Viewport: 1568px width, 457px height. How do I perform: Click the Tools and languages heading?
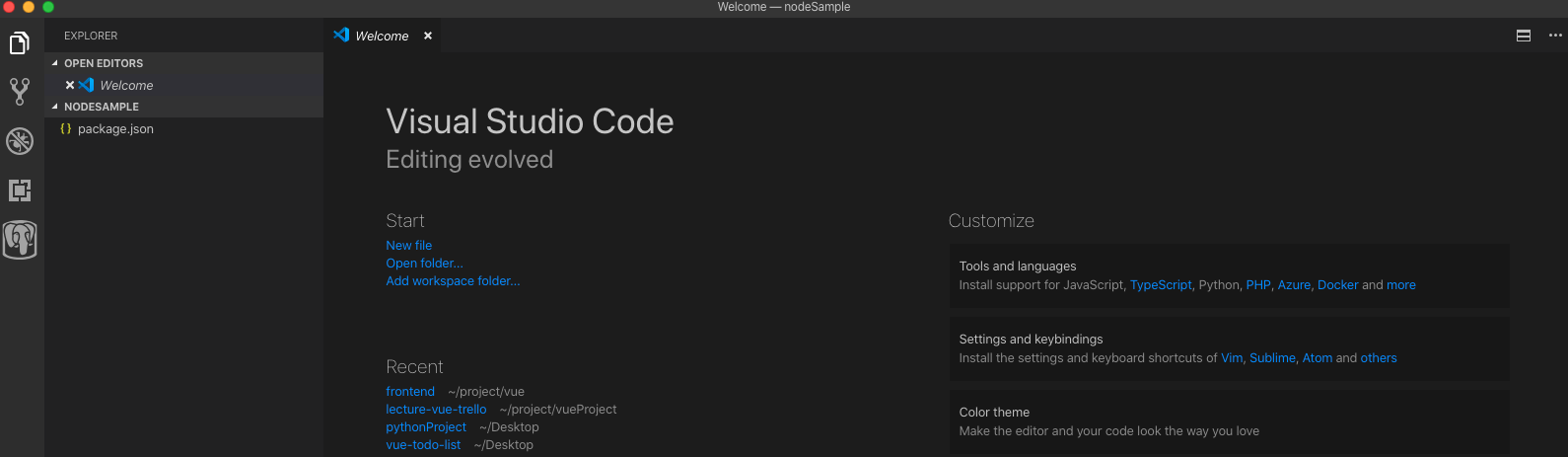click(1018, 267)
